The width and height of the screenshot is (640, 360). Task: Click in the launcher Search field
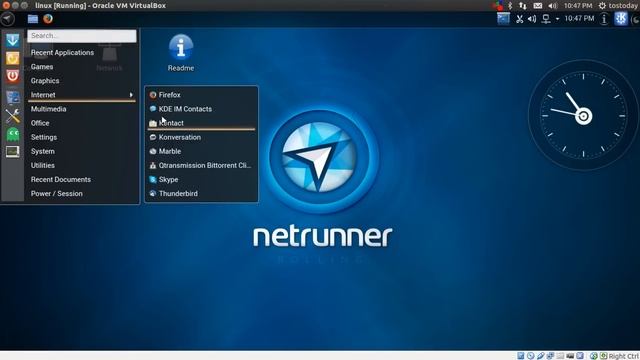[82, 36]
